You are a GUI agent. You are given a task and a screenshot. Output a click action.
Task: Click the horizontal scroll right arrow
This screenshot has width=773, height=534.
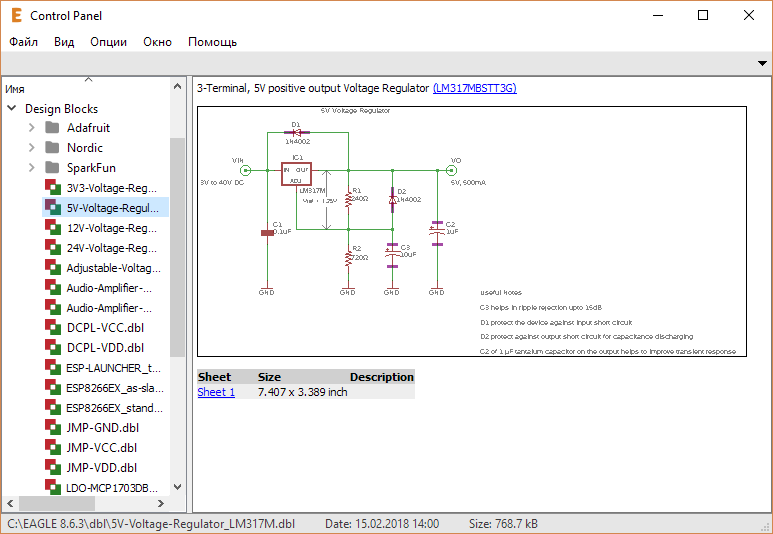pos(161,503)
